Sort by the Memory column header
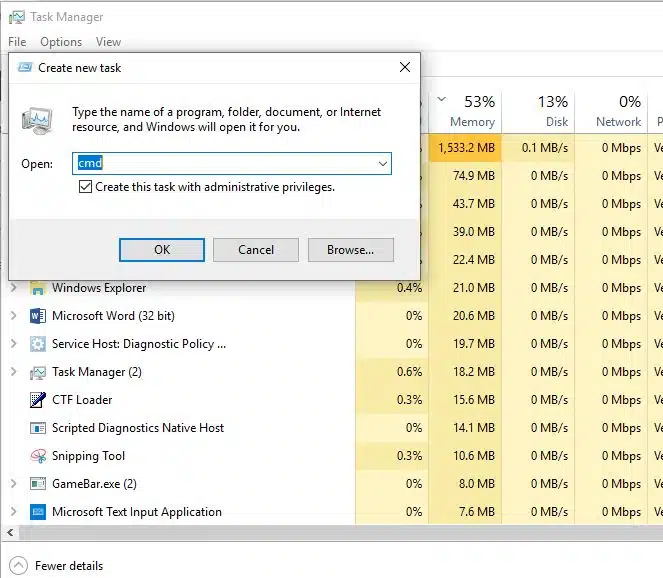Image resolution: width=663 pixels, height=578 pixels. pyautogui.click(x=465, y=112)
